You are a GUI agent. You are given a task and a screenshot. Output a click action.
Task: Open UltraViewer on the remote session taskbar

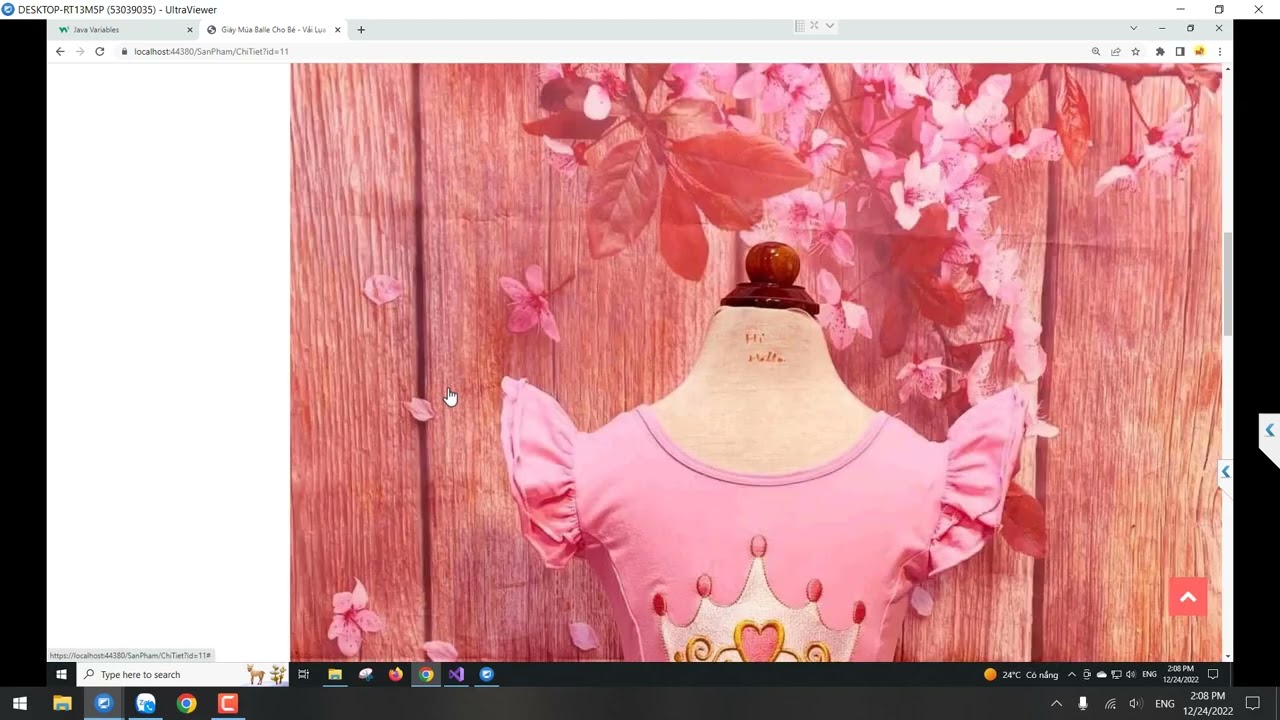pyautogui.click(x=486, y=674)
